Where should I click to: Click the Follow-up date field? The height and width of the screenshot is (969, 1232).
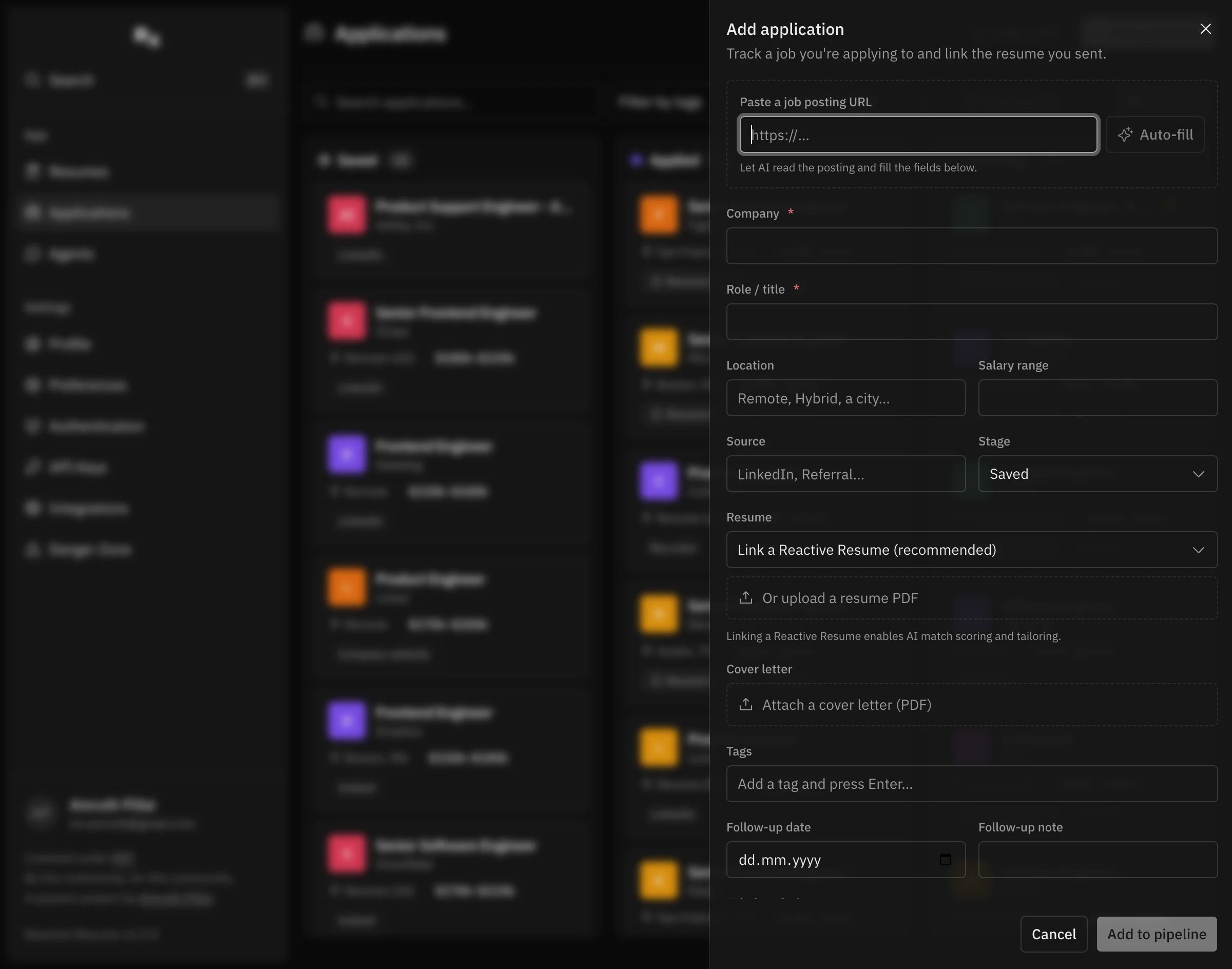(845, 860)
